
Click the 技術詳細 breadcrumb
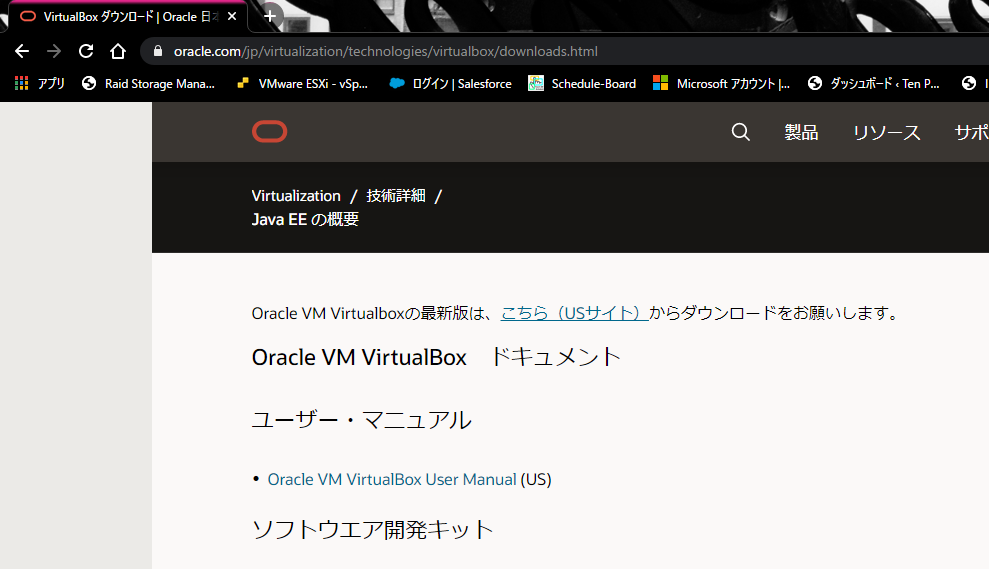click(x=395, y=196)
